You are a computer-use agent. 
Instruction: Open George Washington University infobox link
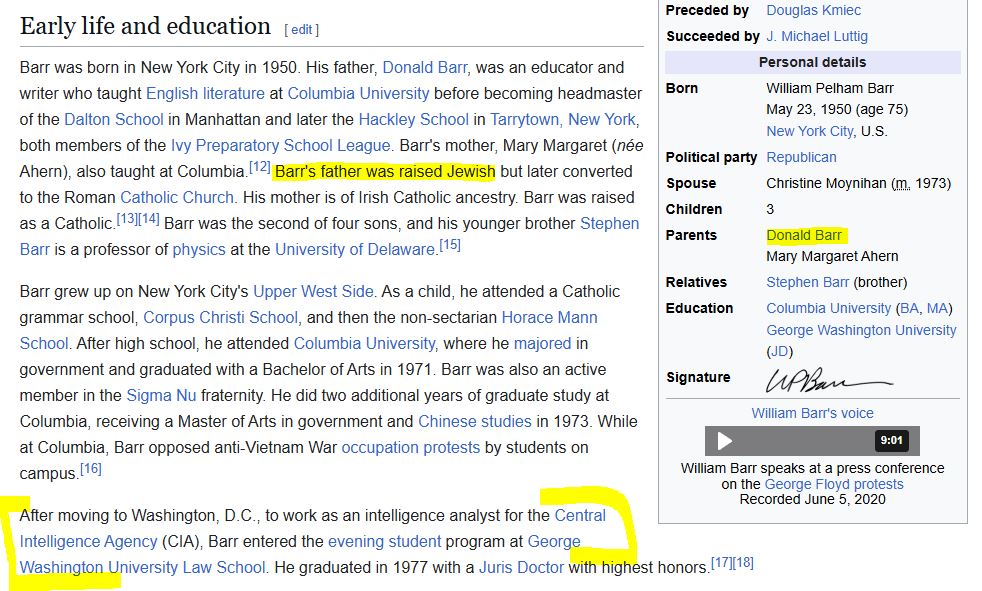point(861,330)
